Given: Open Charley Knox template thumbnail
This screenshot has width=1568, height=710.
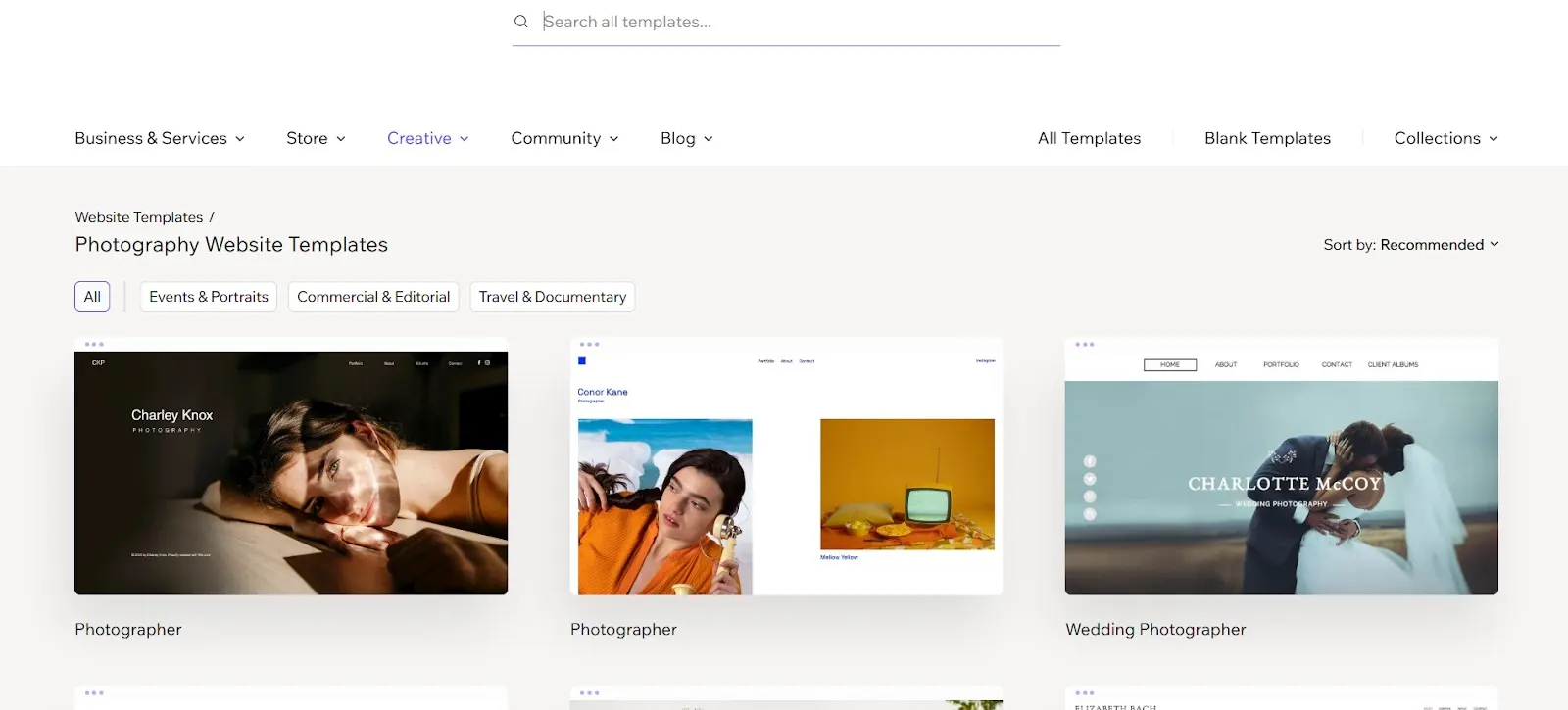Looking at the screenshot, I should point(291,466).
